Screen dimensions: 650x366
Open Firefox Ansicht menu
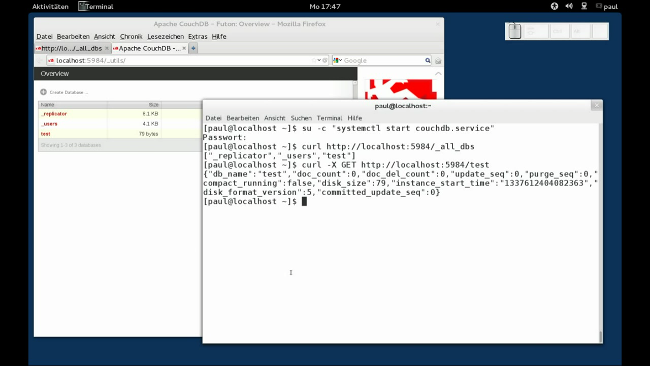pyautogui.click(x=104, y=36)
